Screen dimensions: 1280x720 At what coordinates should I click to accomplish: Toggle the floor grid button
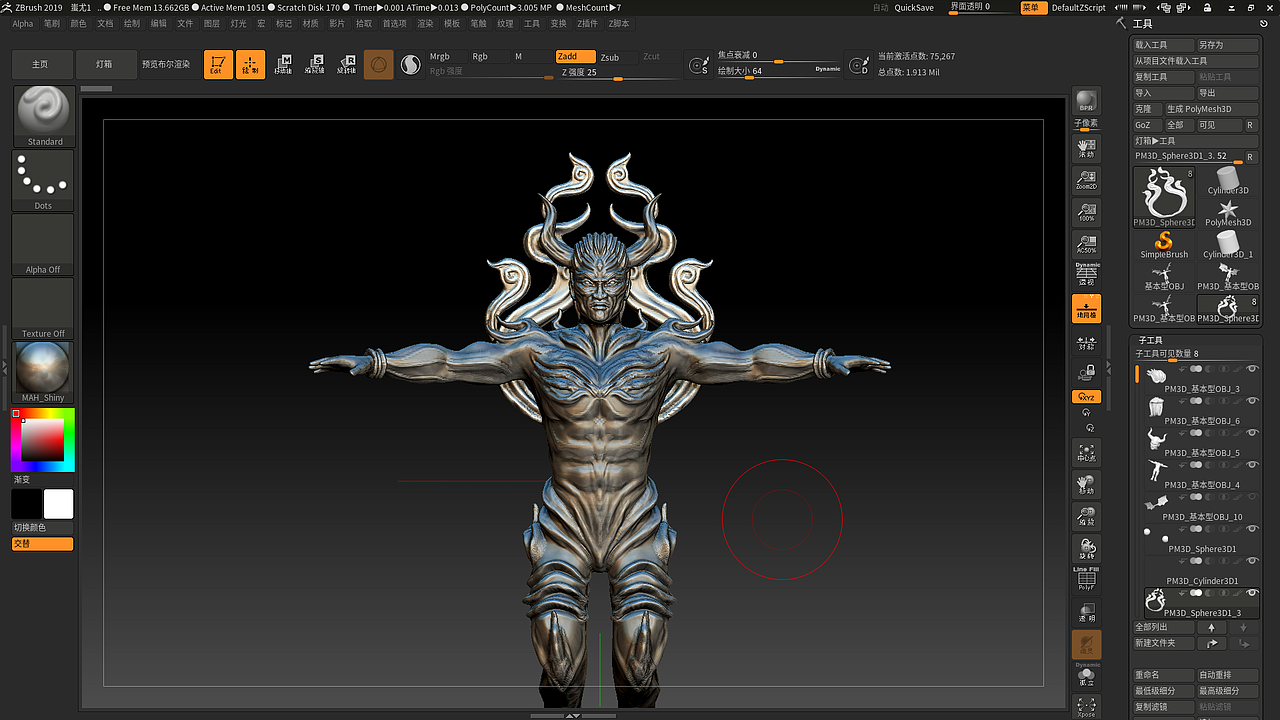tap(1086, 309)
